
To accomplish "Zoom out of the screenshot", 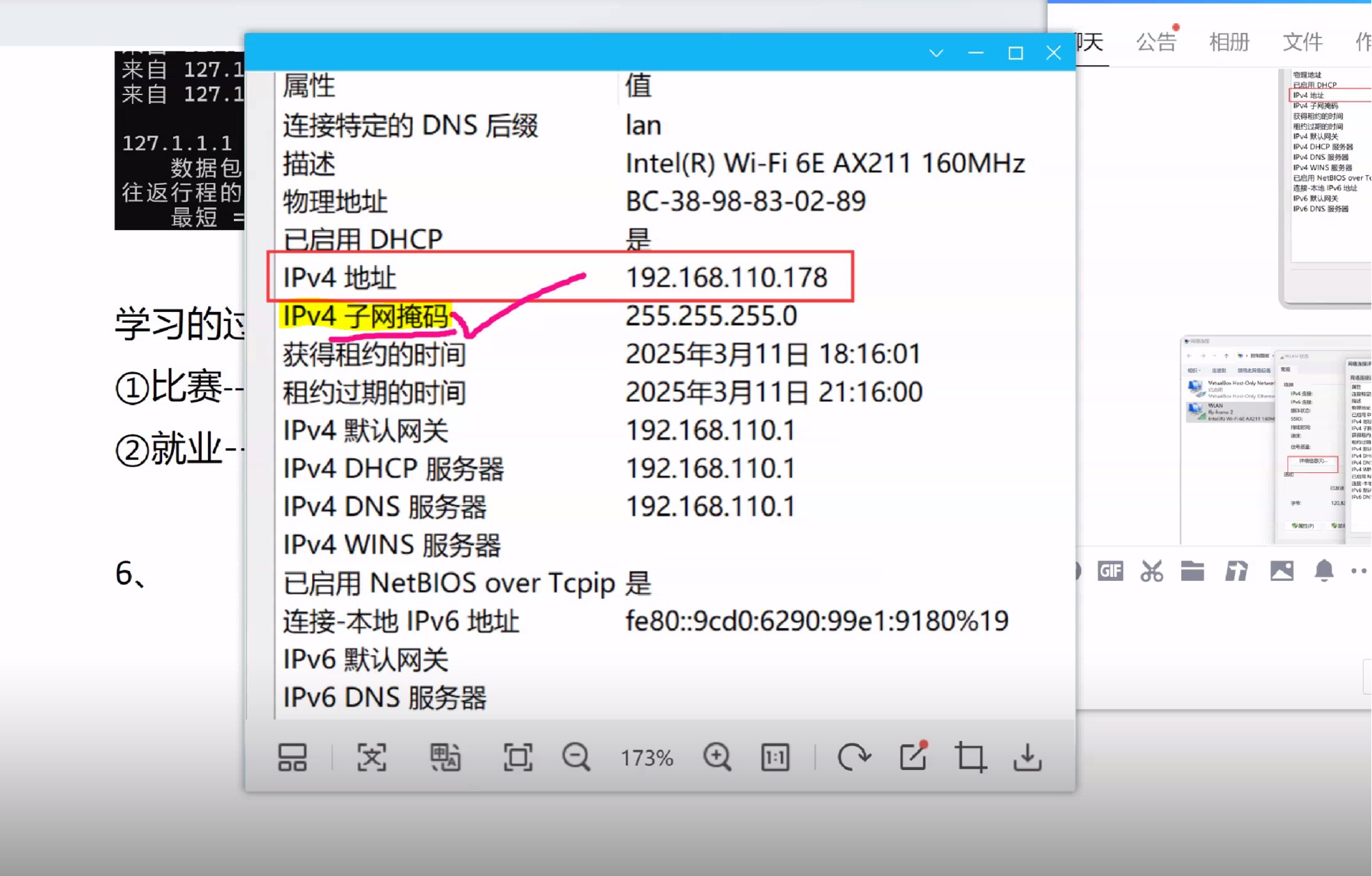I will tap(575, 758).
